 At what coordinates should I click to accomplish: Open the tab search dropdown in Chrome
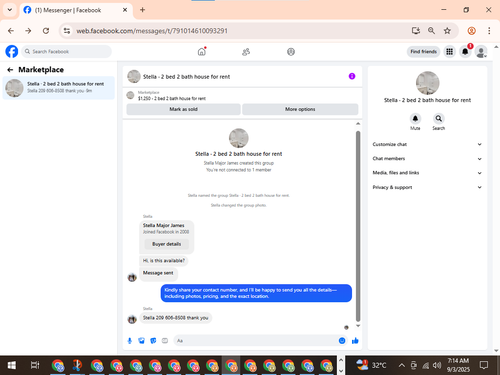coord(10,10)
